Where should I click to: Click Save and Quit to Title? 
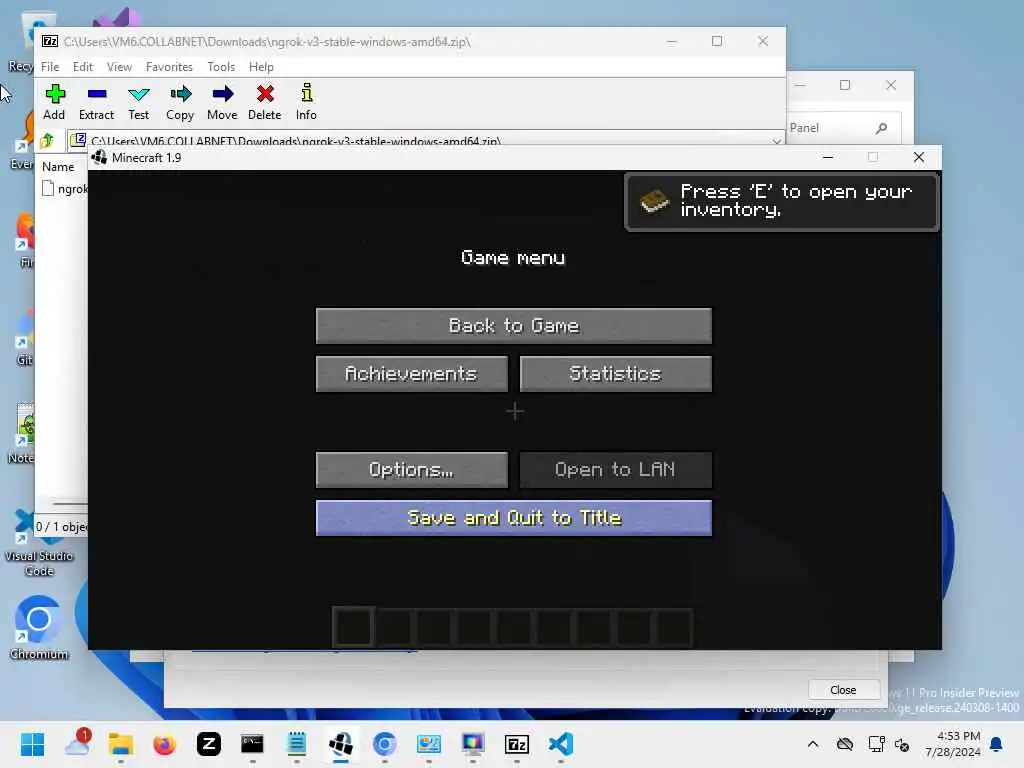(514, 518)
